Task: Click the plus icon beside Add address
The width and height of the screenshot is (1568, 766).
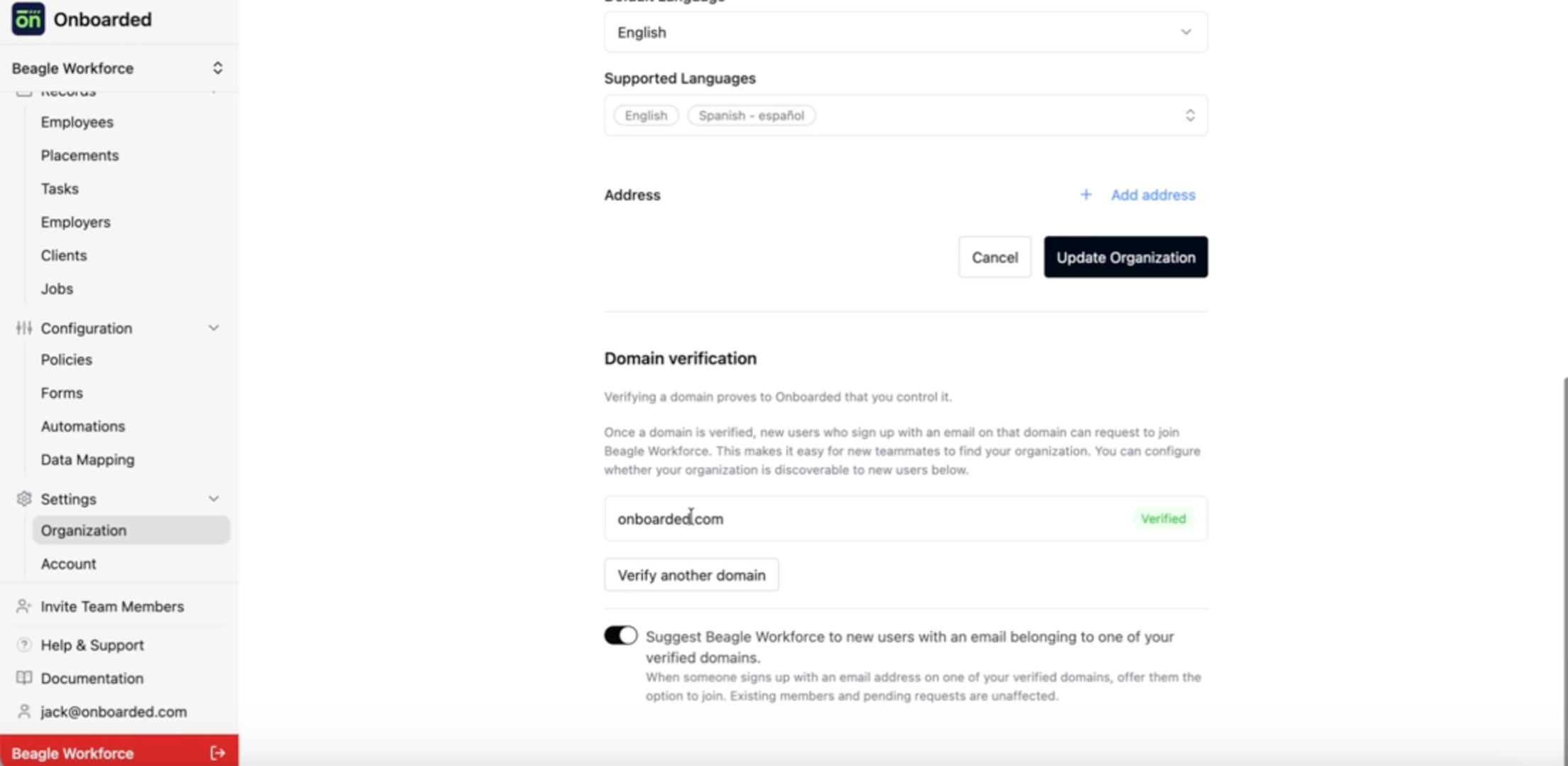Action: tap(1086, 195)
